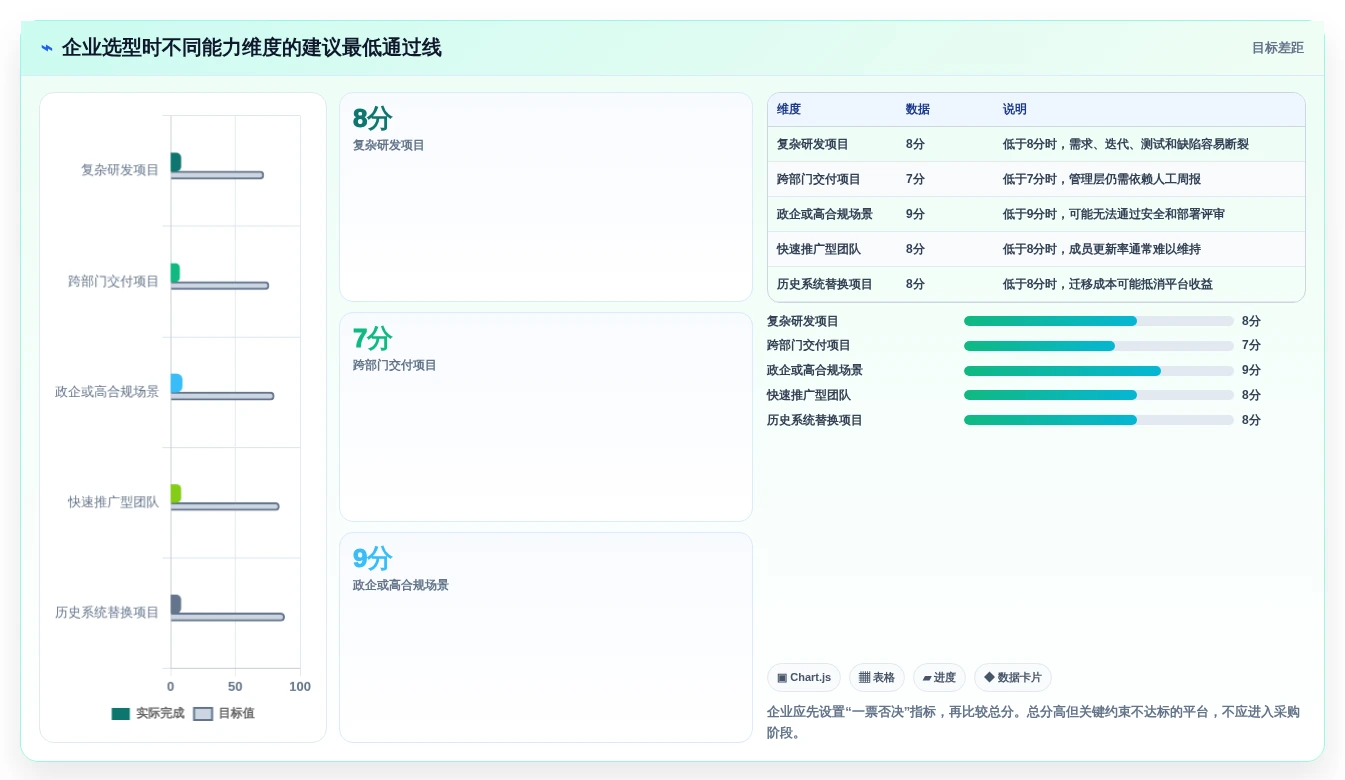The width and height of the screenshot is (1345, 780).
Task: Click the 跨部门交付项目 target bar in chart
Action: [x=220, y=286]
